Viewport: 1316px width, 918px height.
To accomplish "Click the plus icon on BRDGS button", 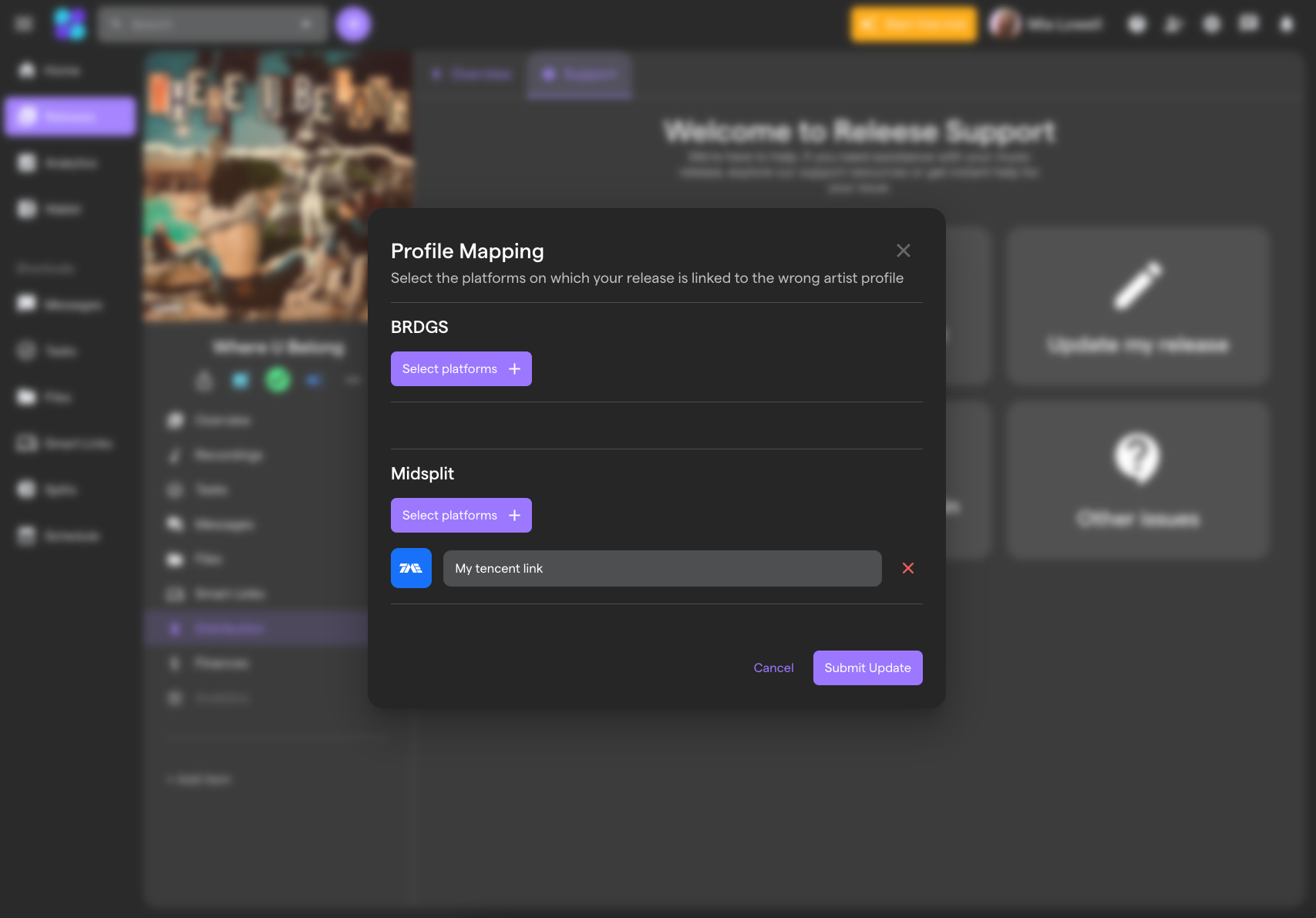I will tap(515, 369).
